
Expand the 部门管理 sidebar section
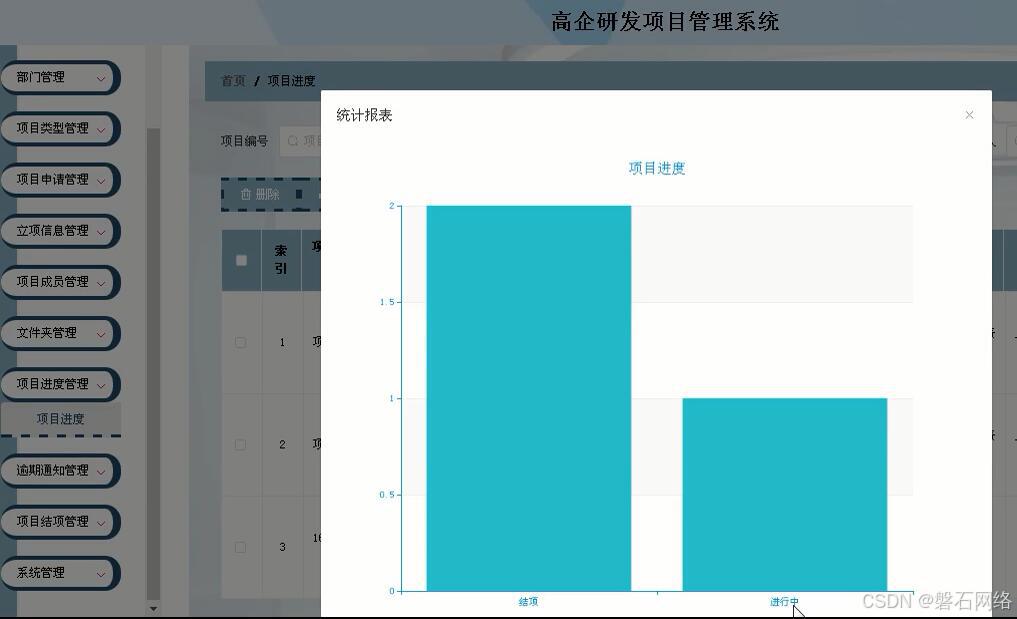click(60, 77)
